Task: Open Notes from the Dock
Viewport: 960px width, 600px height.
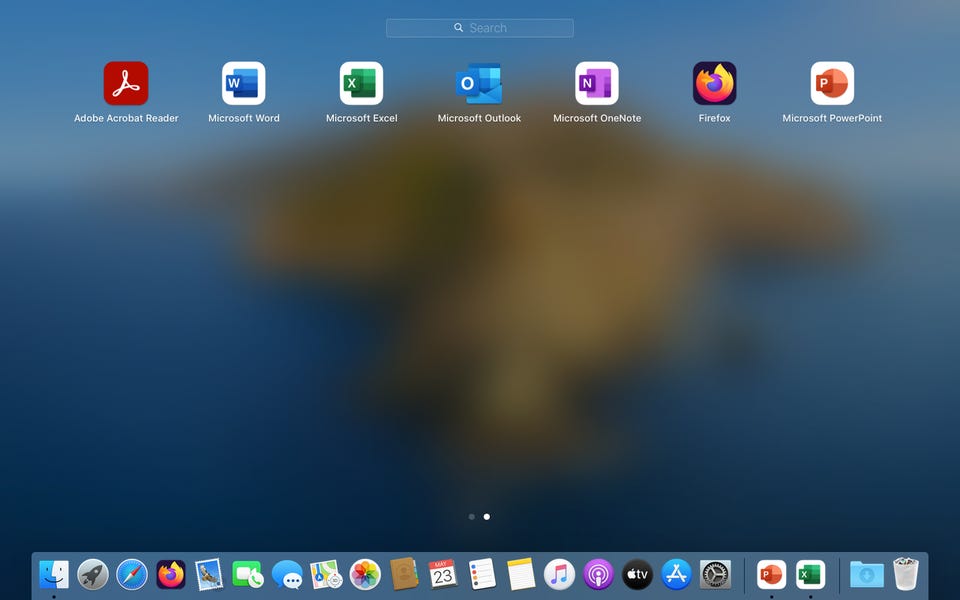Action: (521, 574)
